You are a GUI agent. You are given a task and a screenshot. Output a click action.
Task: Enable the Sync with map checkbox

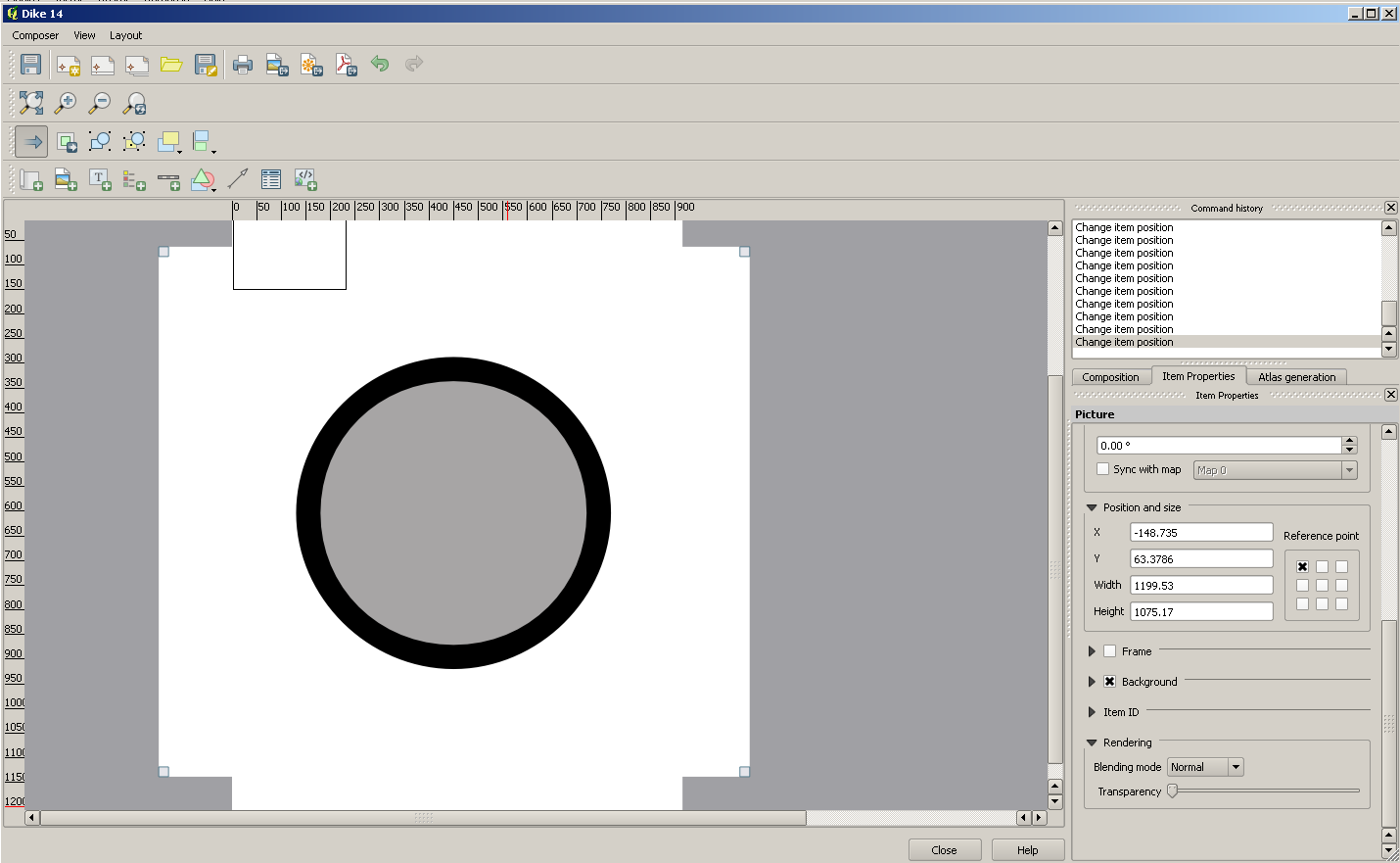(1103, 469)
